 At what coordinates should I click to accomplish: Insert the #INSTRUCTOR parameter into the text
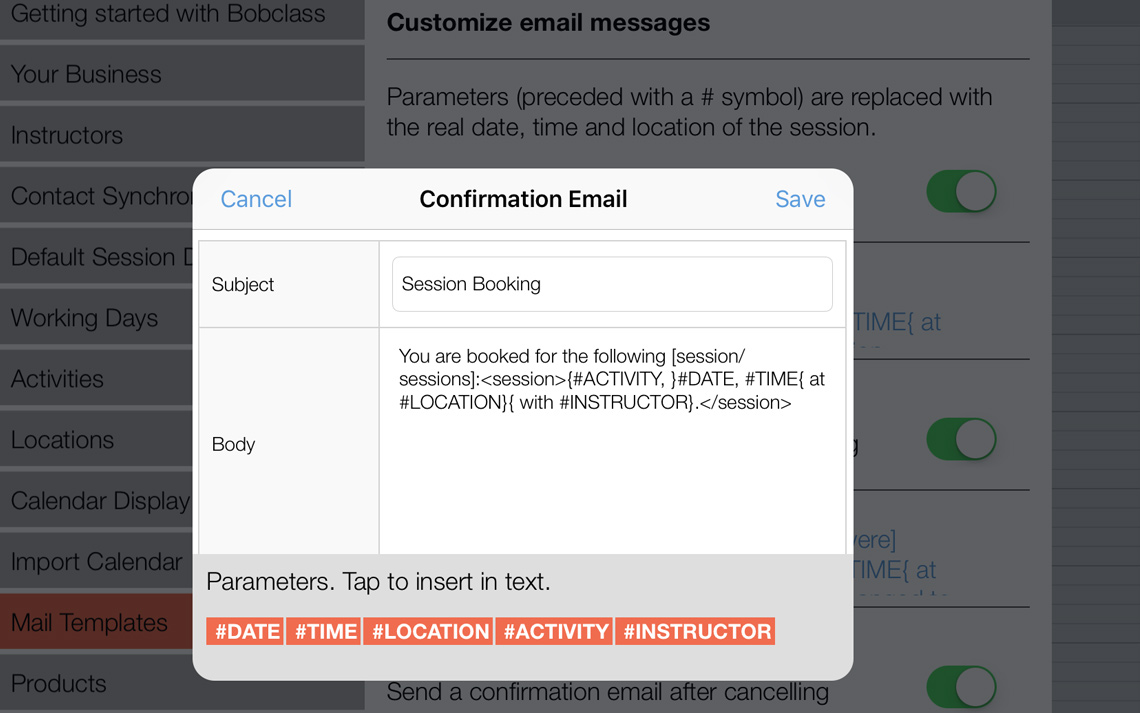[695, 631]
